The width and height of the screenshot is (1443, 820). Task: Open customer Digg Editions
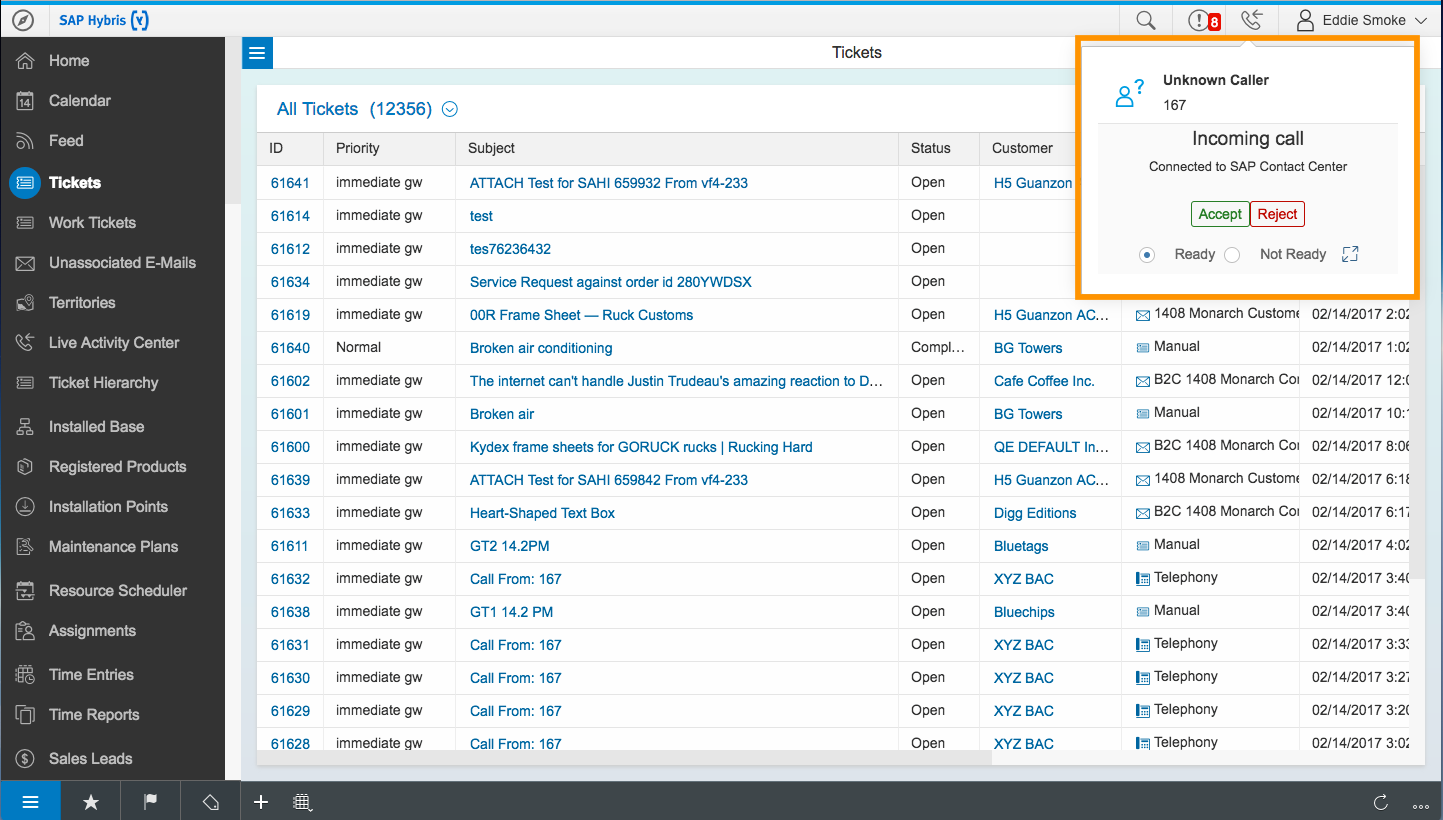pos(1035,513)
